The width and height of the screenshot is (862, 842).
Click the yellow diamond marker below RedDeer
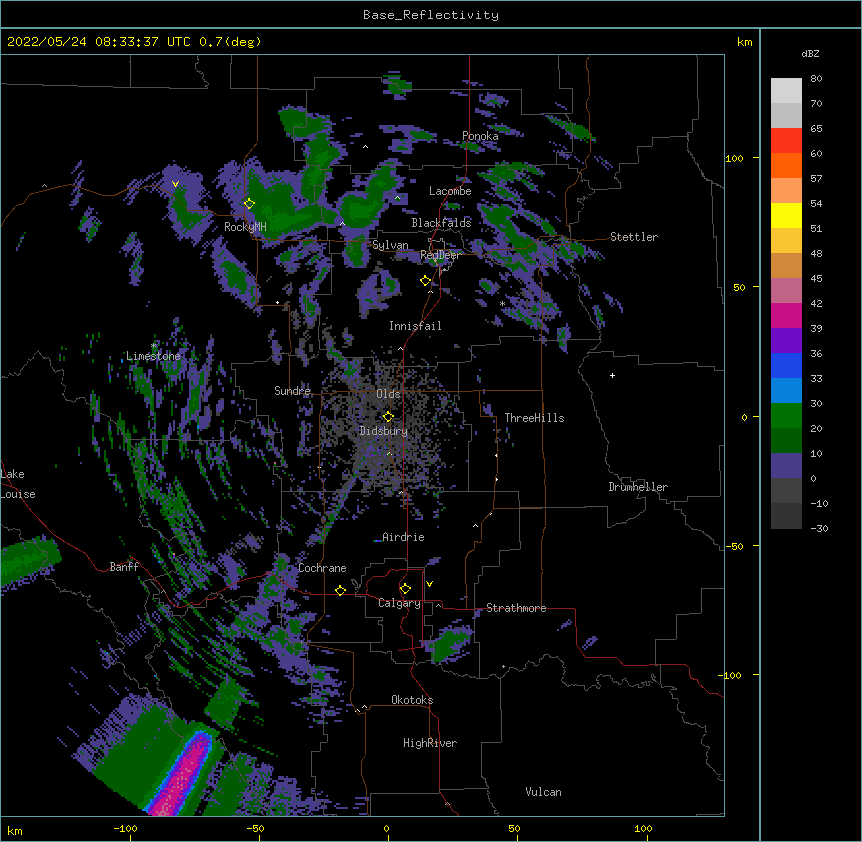[425, 281]
